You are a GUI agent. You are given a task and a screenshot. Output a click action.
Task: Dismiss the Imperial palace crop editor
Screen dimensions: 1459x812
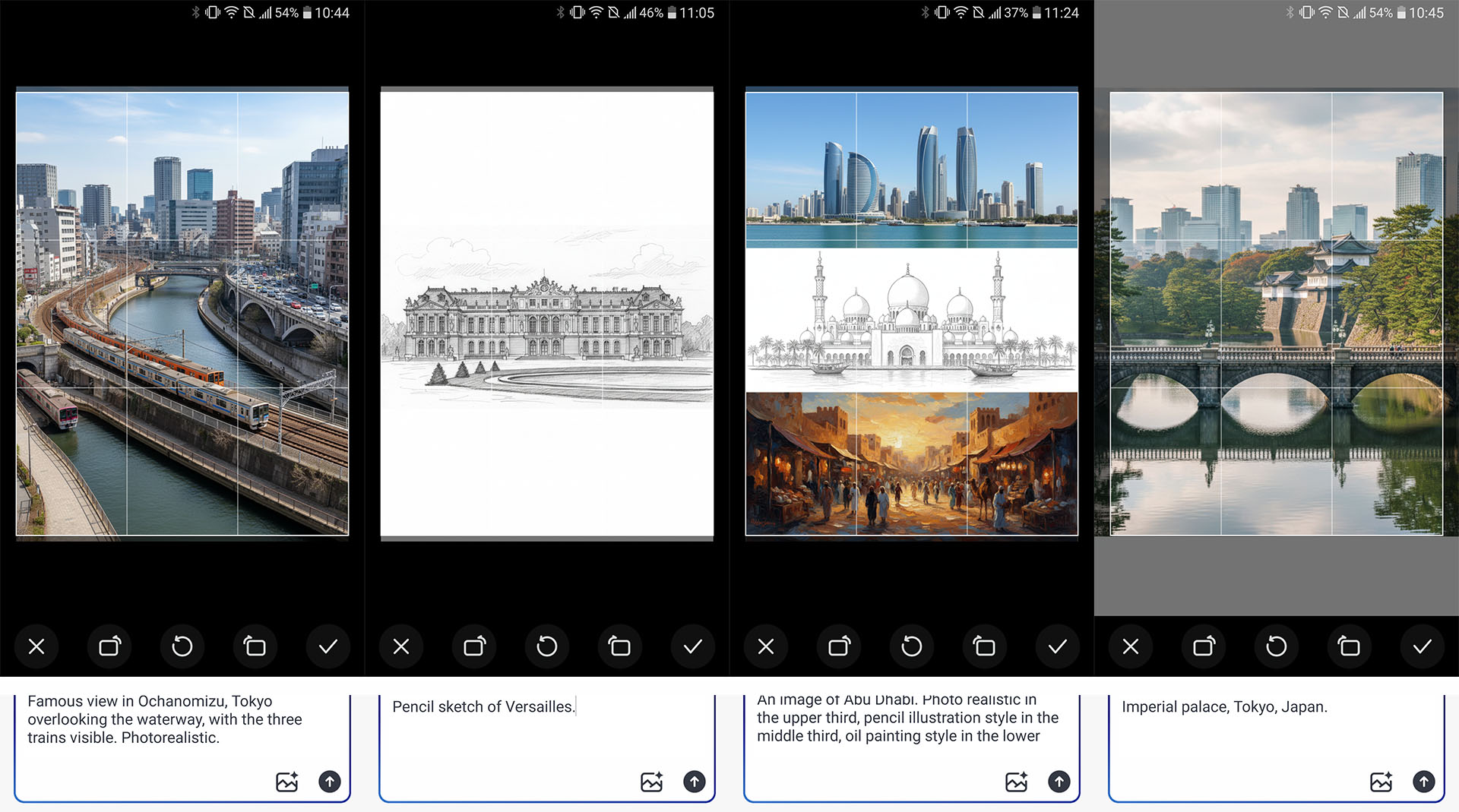point(1131,646)
